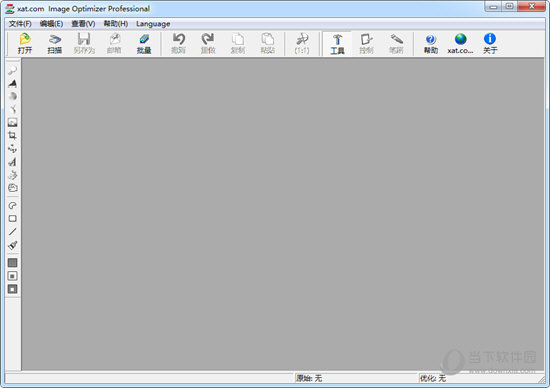Open the Language menu
550x388 pixels.
pyautogui.click(x=153, y=24)
